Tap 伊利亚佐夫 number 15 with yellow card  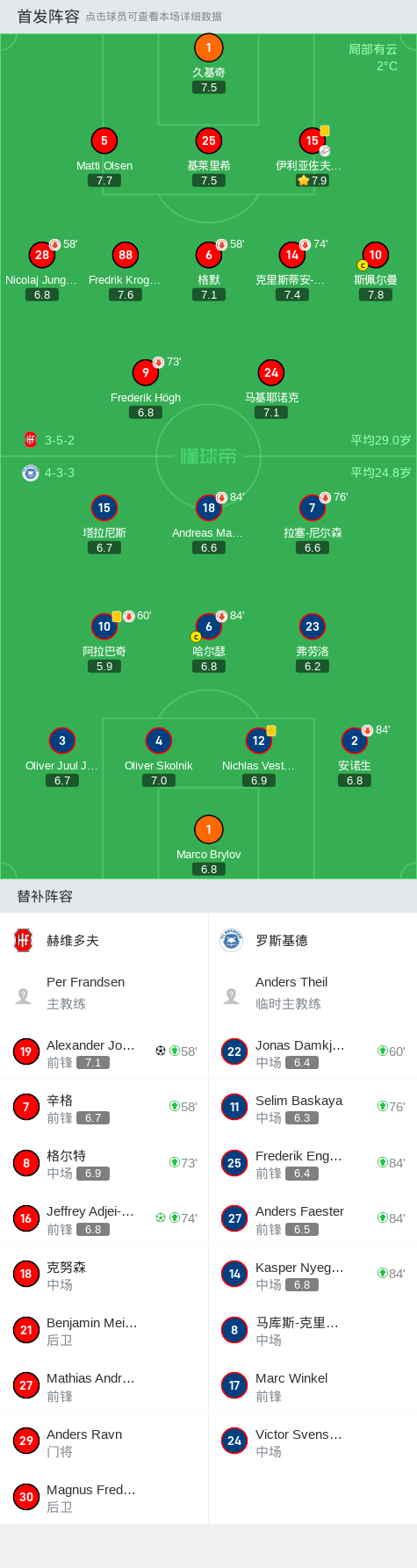point(312,141)
